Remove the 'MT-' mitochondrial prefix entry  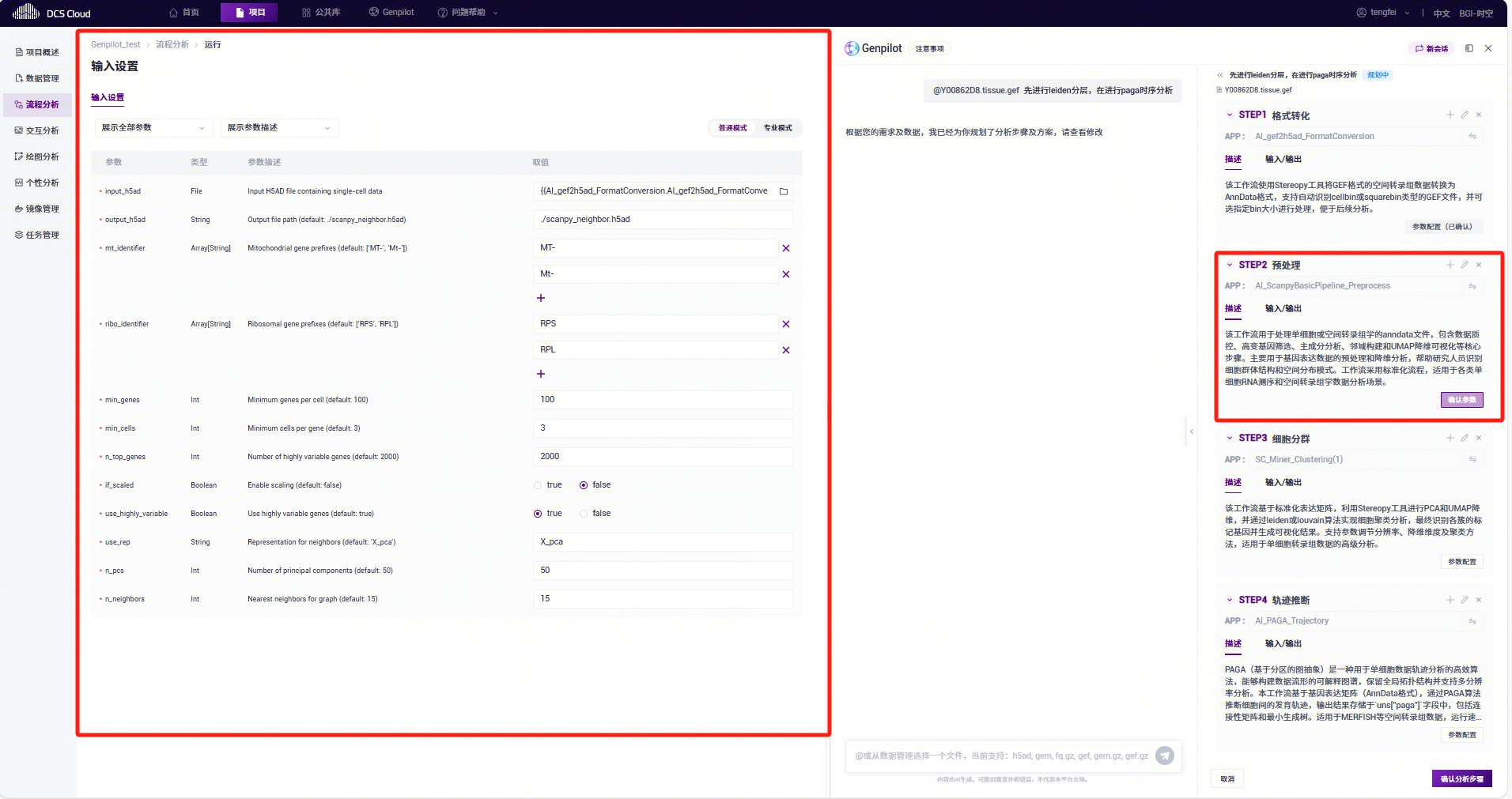click(x=786, y=248)
